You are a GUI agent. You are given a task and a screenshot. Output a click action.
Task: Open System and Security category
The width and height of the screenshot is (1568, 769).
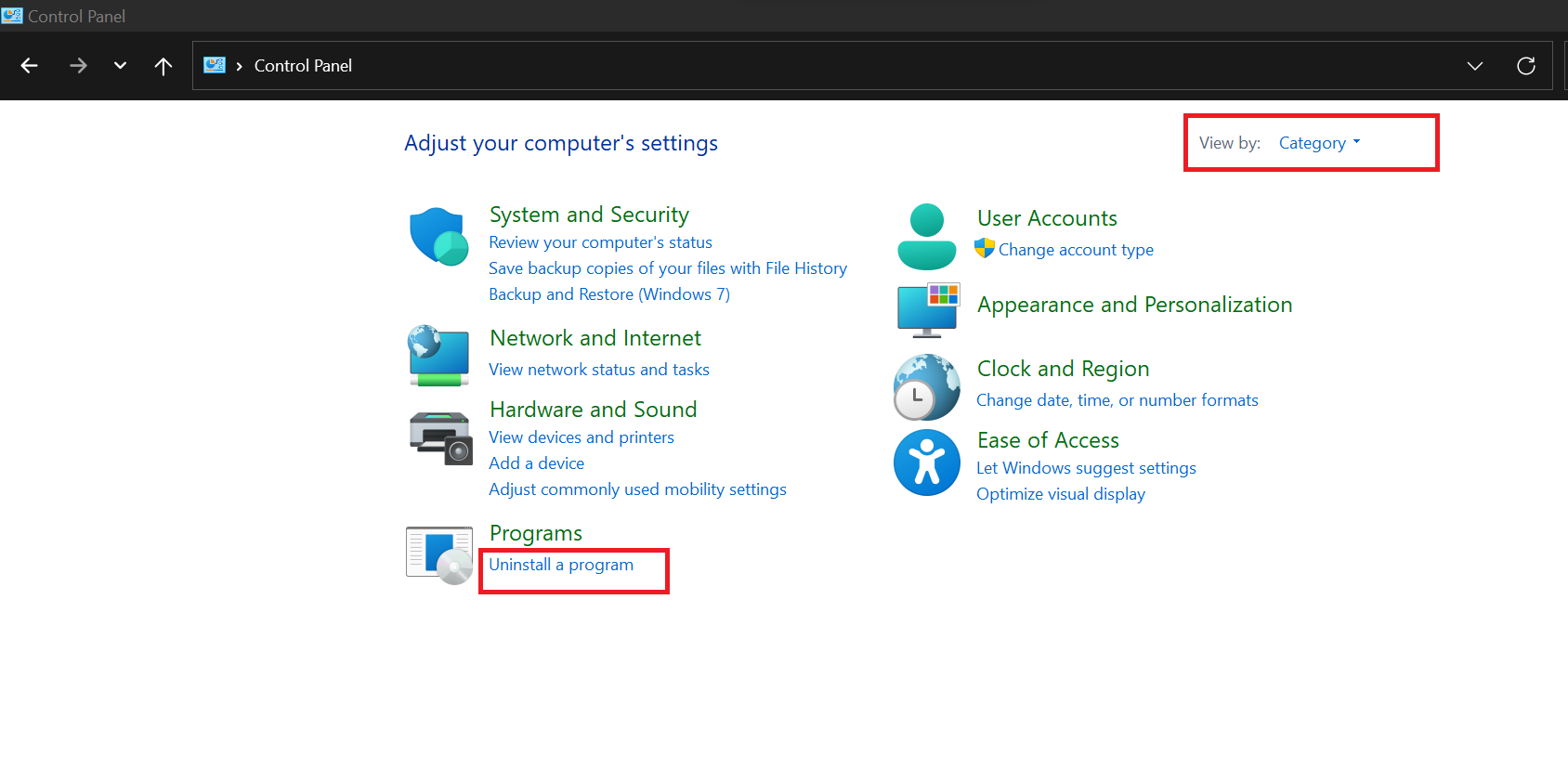coord(589,215)
